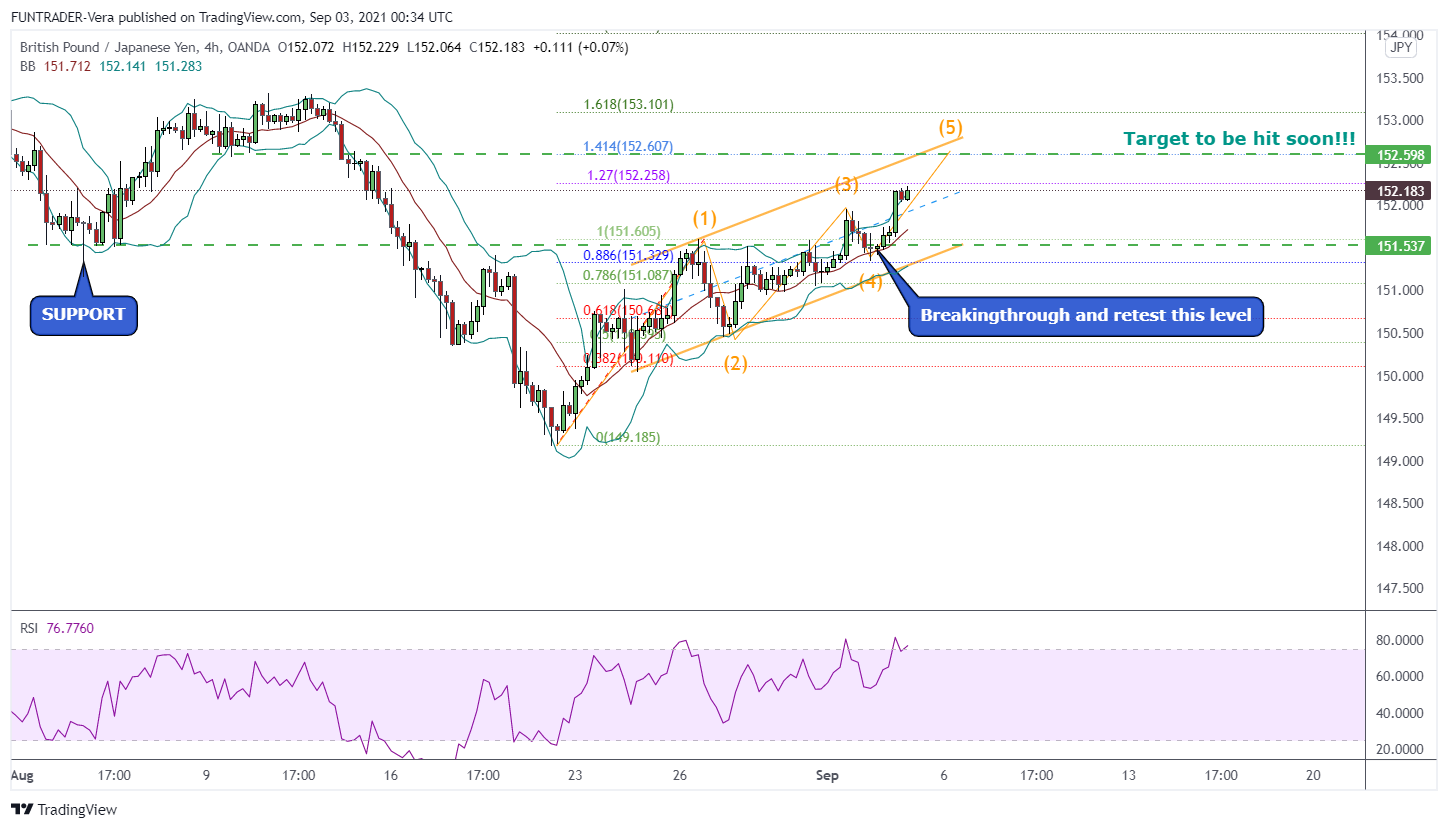Click date 23 on the time axis

(575, 775)
